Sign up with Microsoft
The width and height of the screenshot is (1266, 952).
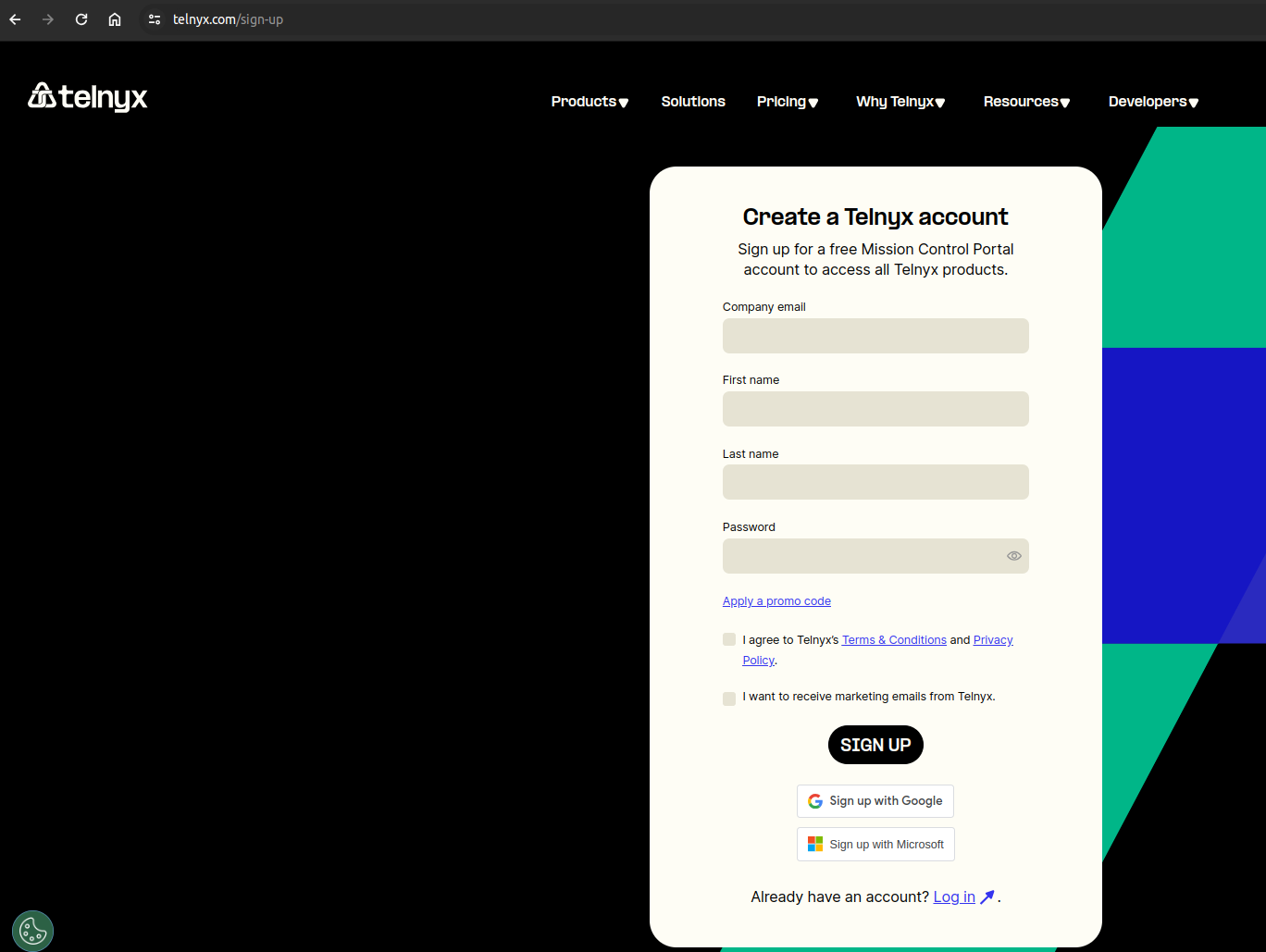875,845
